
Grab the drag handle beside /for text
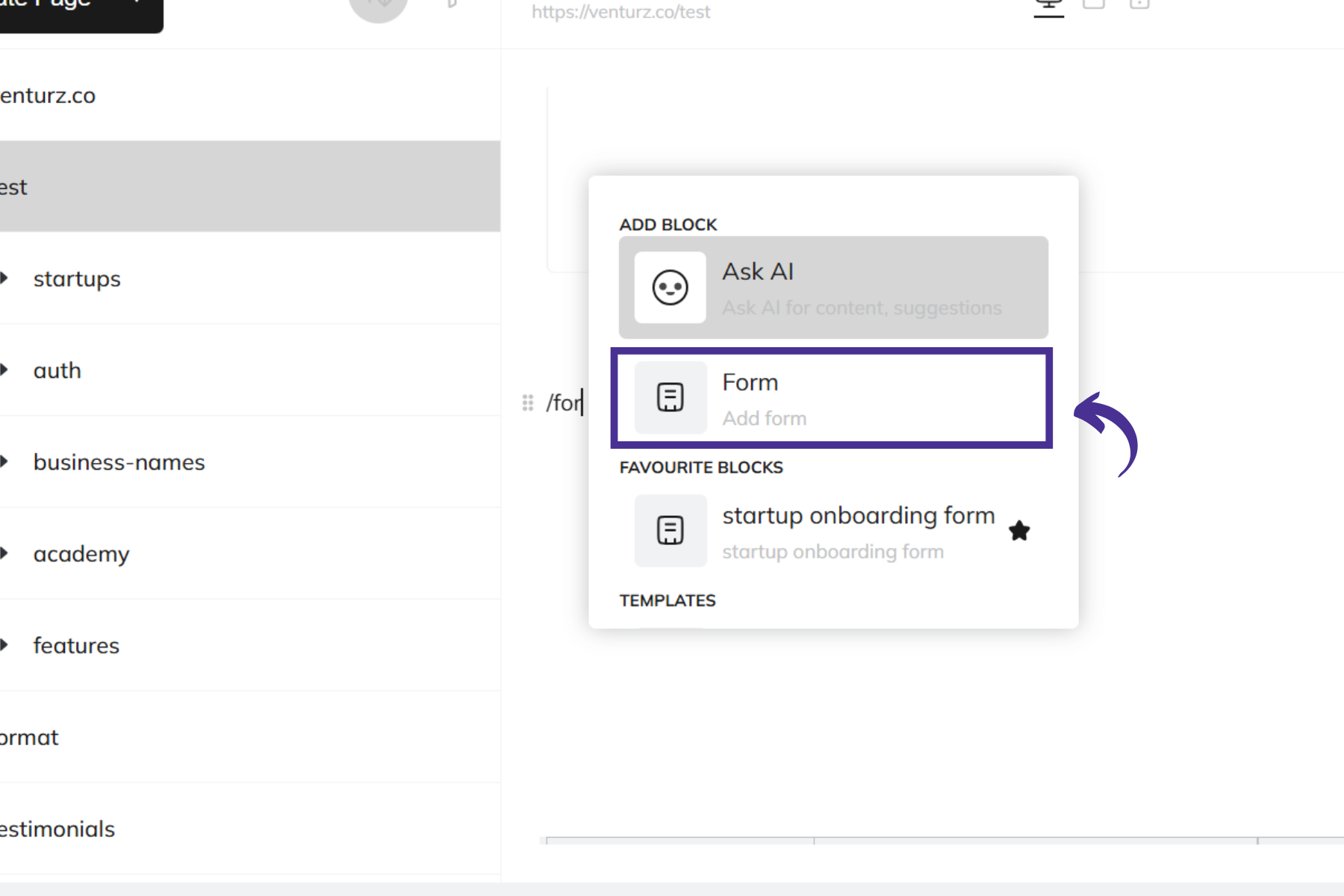(x=528, y=403)
